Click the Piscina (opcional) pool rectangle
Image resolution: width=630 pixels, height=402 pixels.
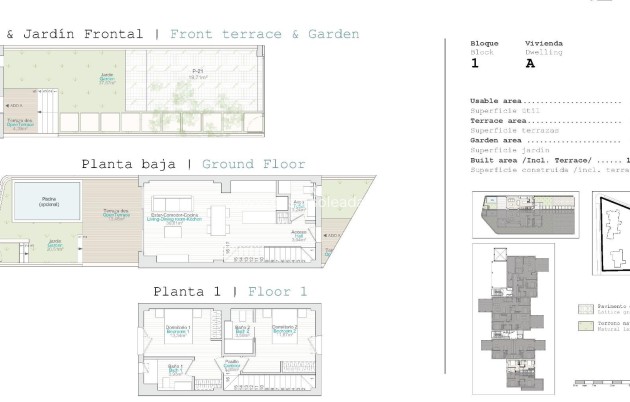(47, 201)
